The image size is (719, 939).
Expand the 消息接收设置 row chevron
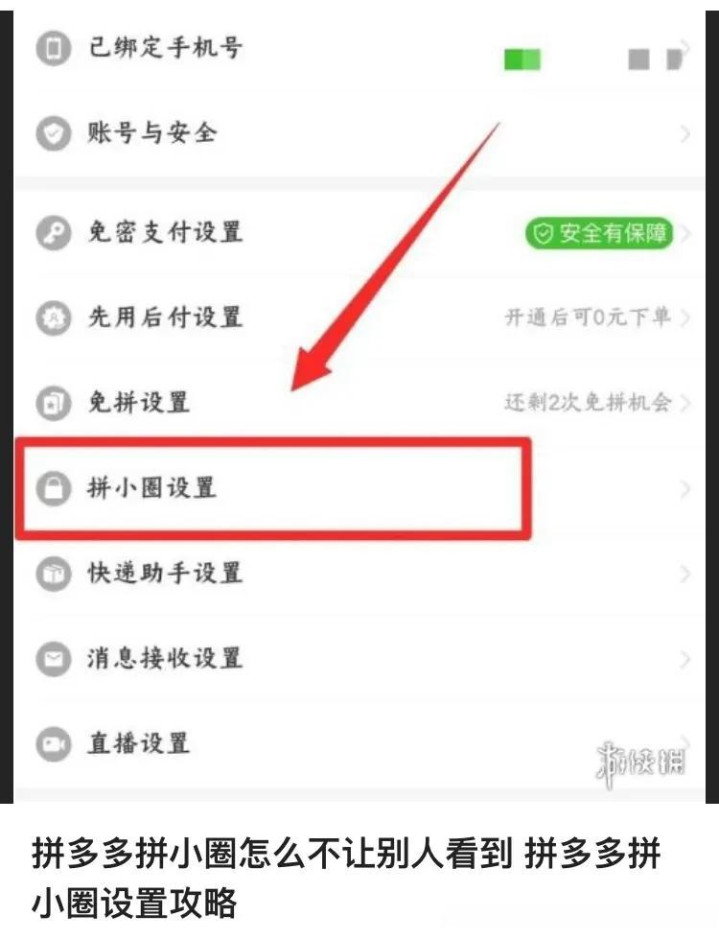[x=685, y=659]
